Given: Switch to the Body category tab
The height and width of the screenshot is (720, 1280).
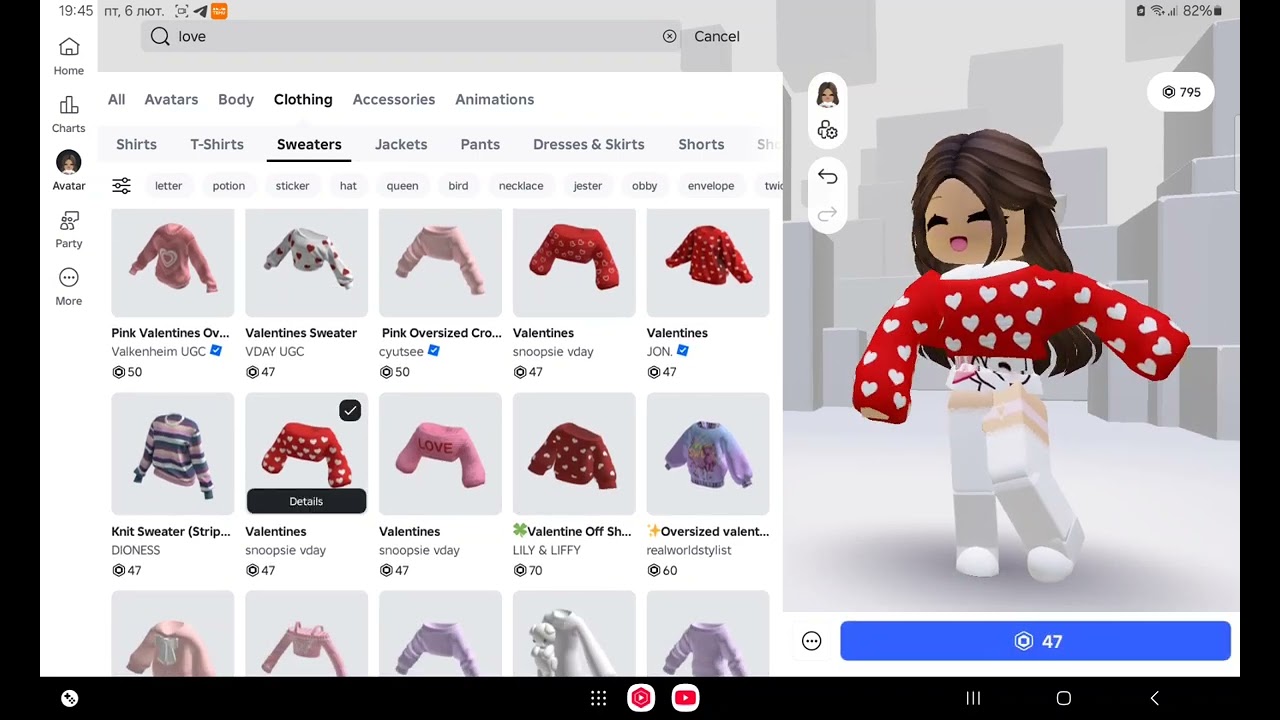Looking at the screenshot, I should pyautogui.click(x=236, y=99).
